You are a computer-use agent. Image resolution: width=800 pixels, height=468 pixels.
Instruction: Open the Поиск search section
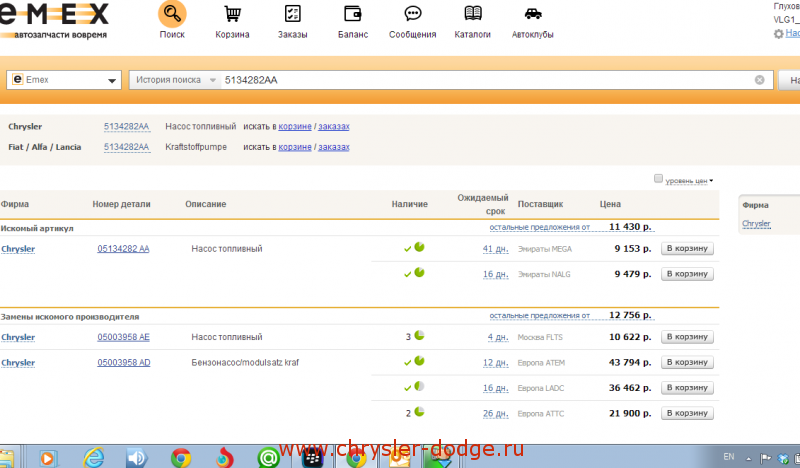click(172, 20)
